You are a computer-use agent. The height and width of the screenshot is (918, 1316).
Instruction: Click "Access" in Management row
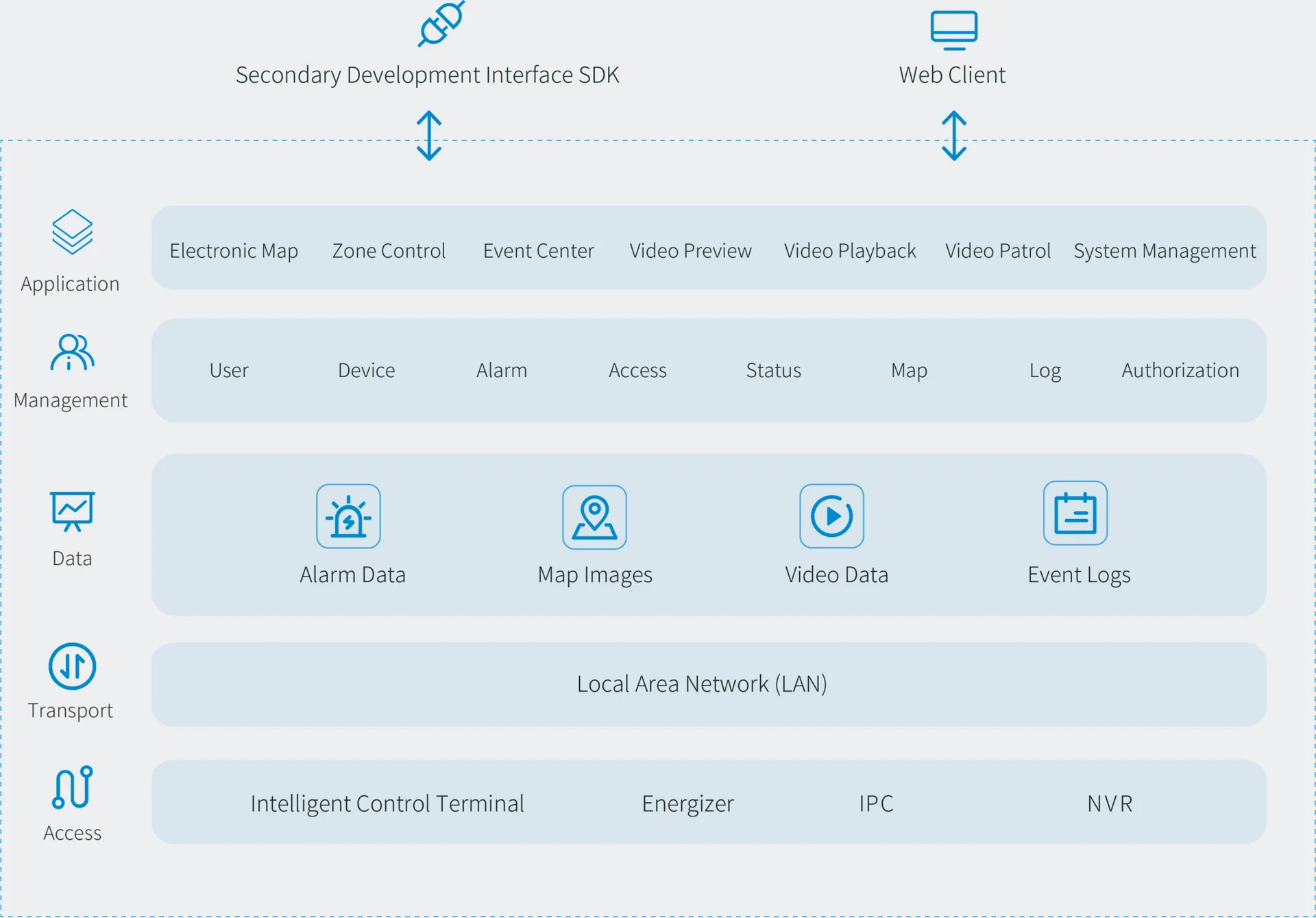tap(637, 370)
